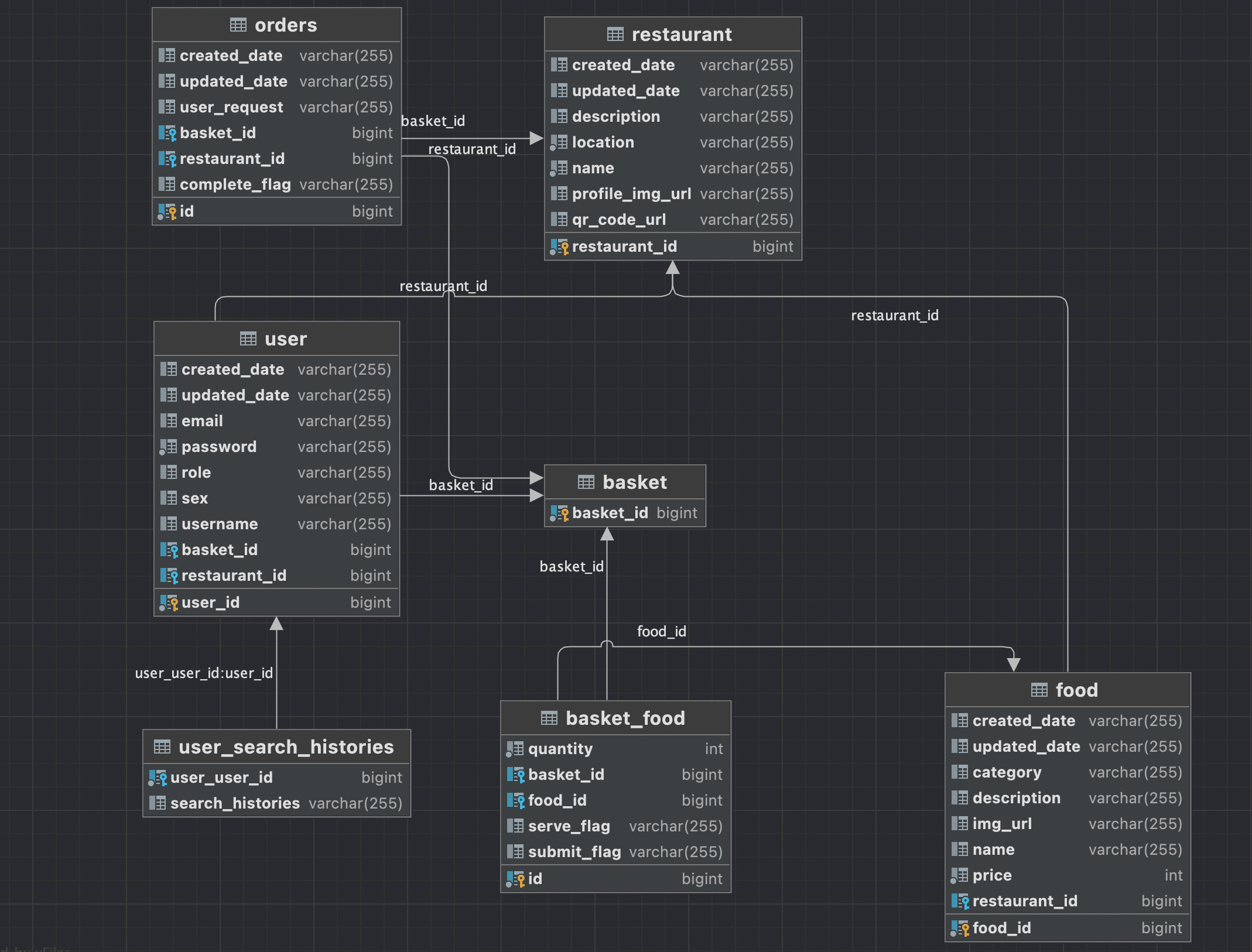Click foreign key icon of basket_id in orders
1252x952 pixels.
pyautogui.click(x=167, y=133)
